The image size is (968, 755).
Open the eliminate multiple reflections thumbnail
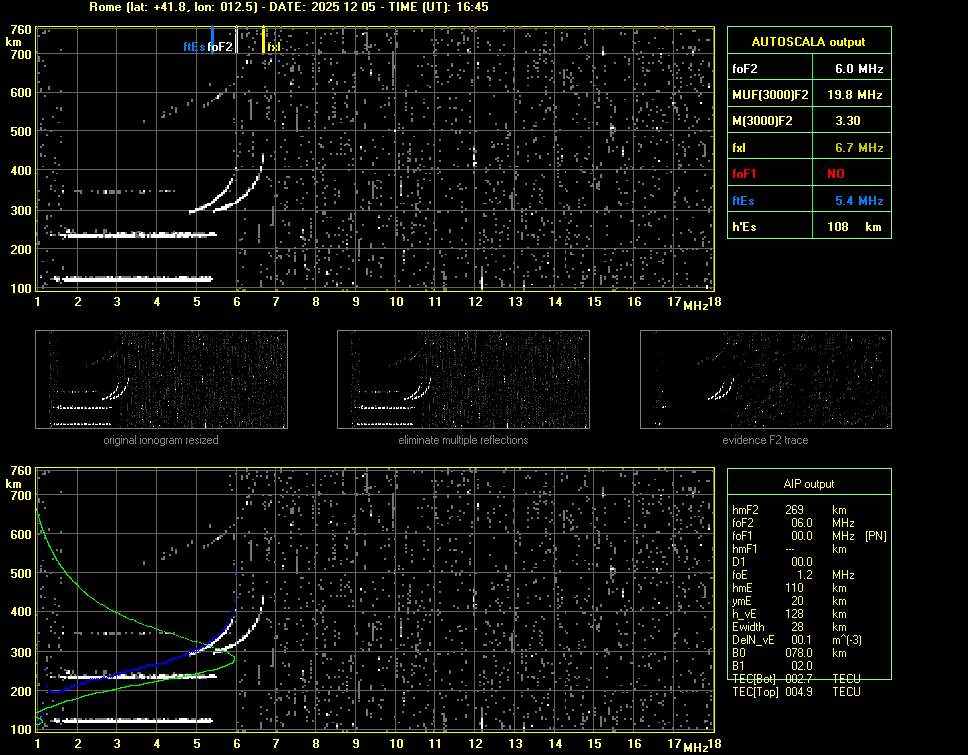463,380
